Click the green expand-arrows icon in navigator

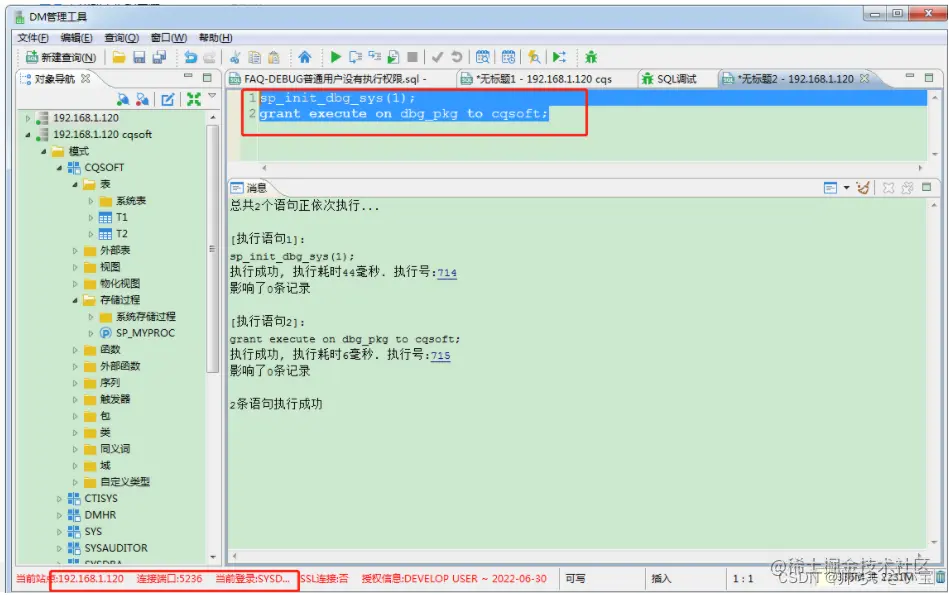click(194, 99)
